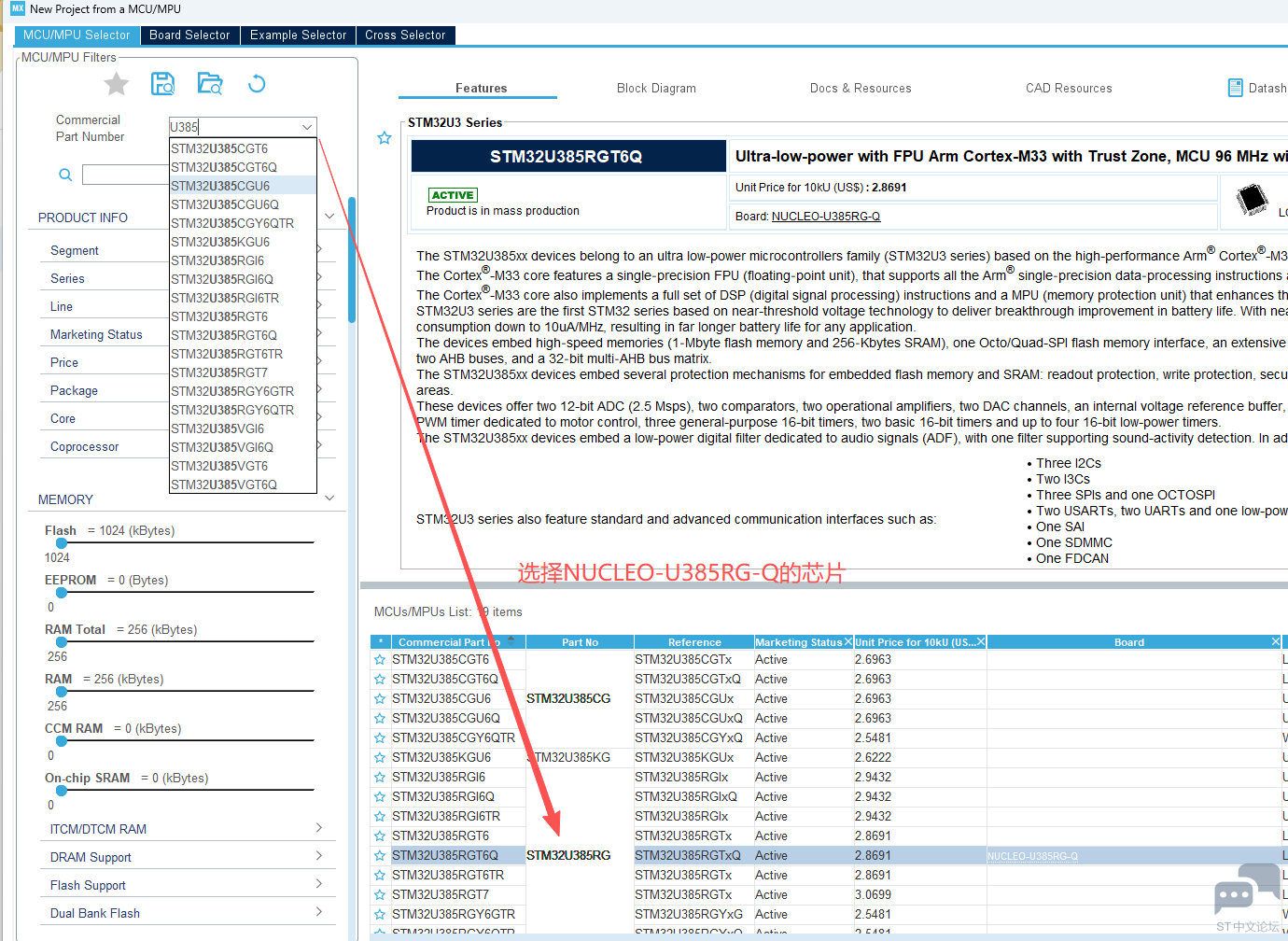Screen dimensions: 1288x941
Task: Click the reset filters circular arrow icon
Action: [x=257, y=84]
